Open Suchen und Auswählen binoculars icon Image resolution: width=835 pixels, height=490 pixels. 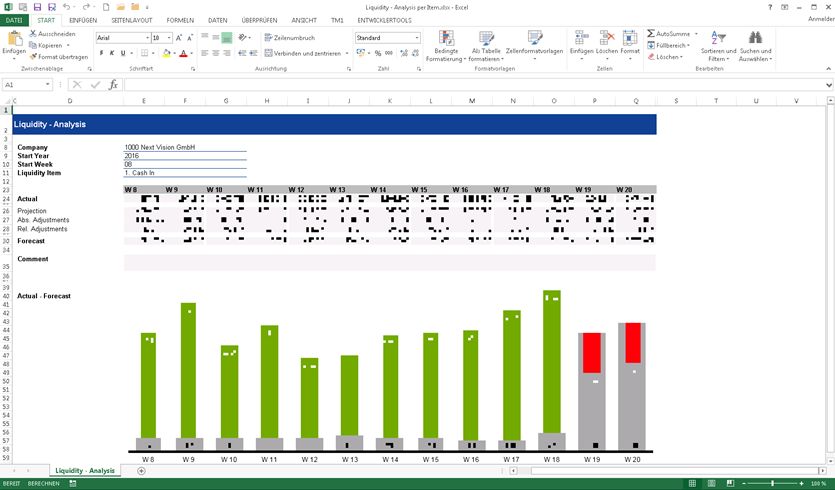[x=756, y=39]
